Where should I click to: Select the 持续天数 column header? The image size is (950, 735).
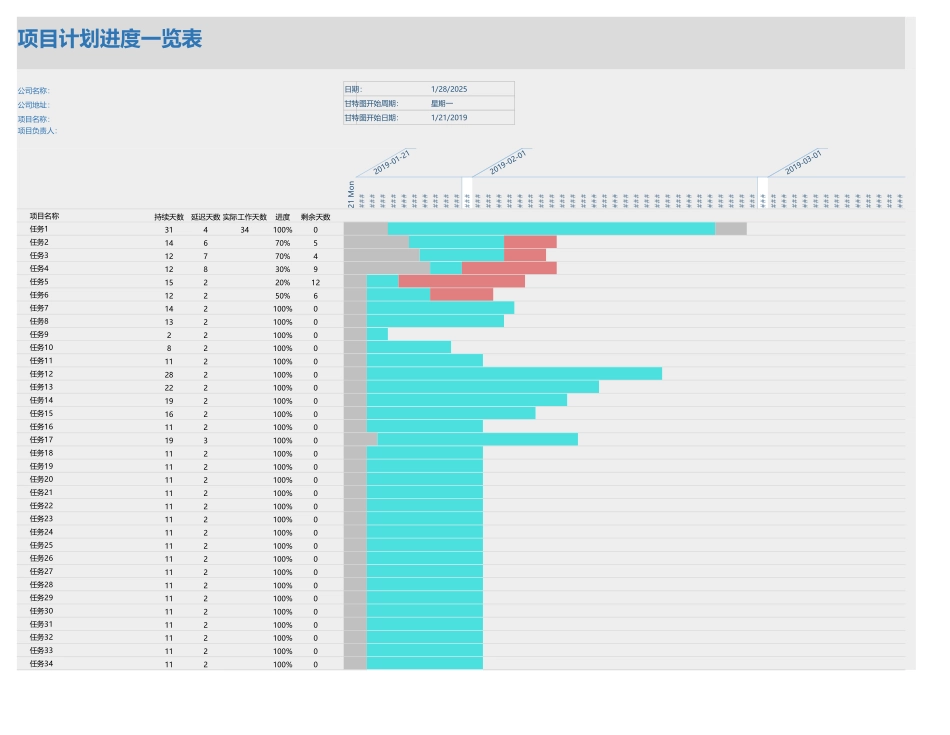point(169,216)
